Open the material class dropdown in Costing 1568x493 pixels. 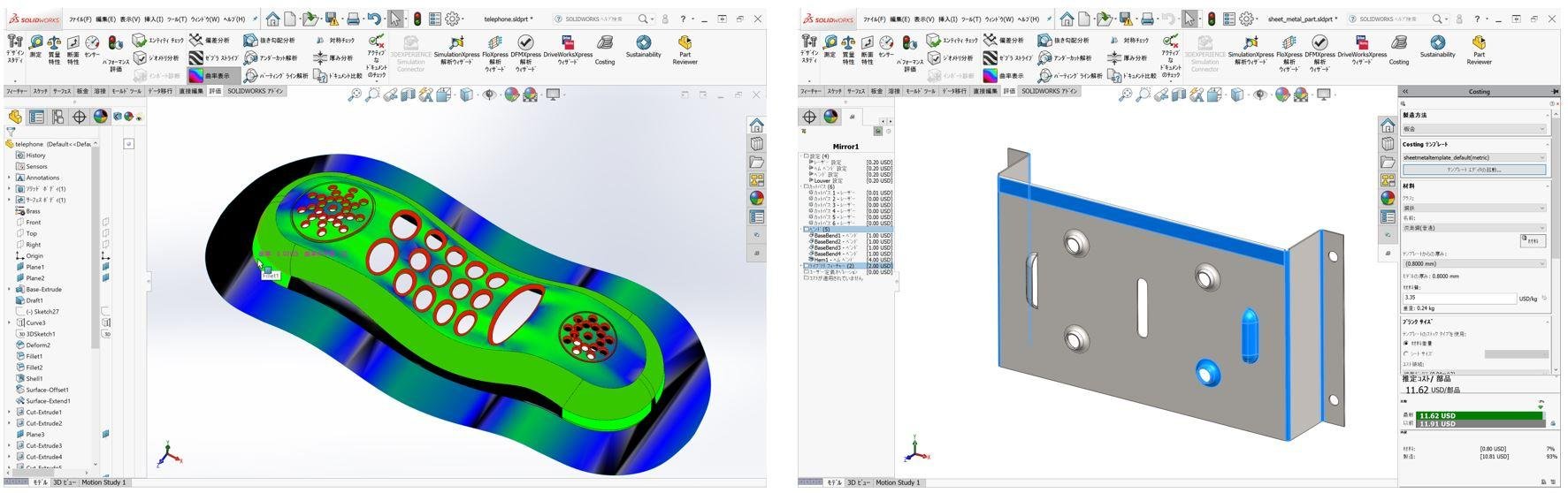(1474, 208)
